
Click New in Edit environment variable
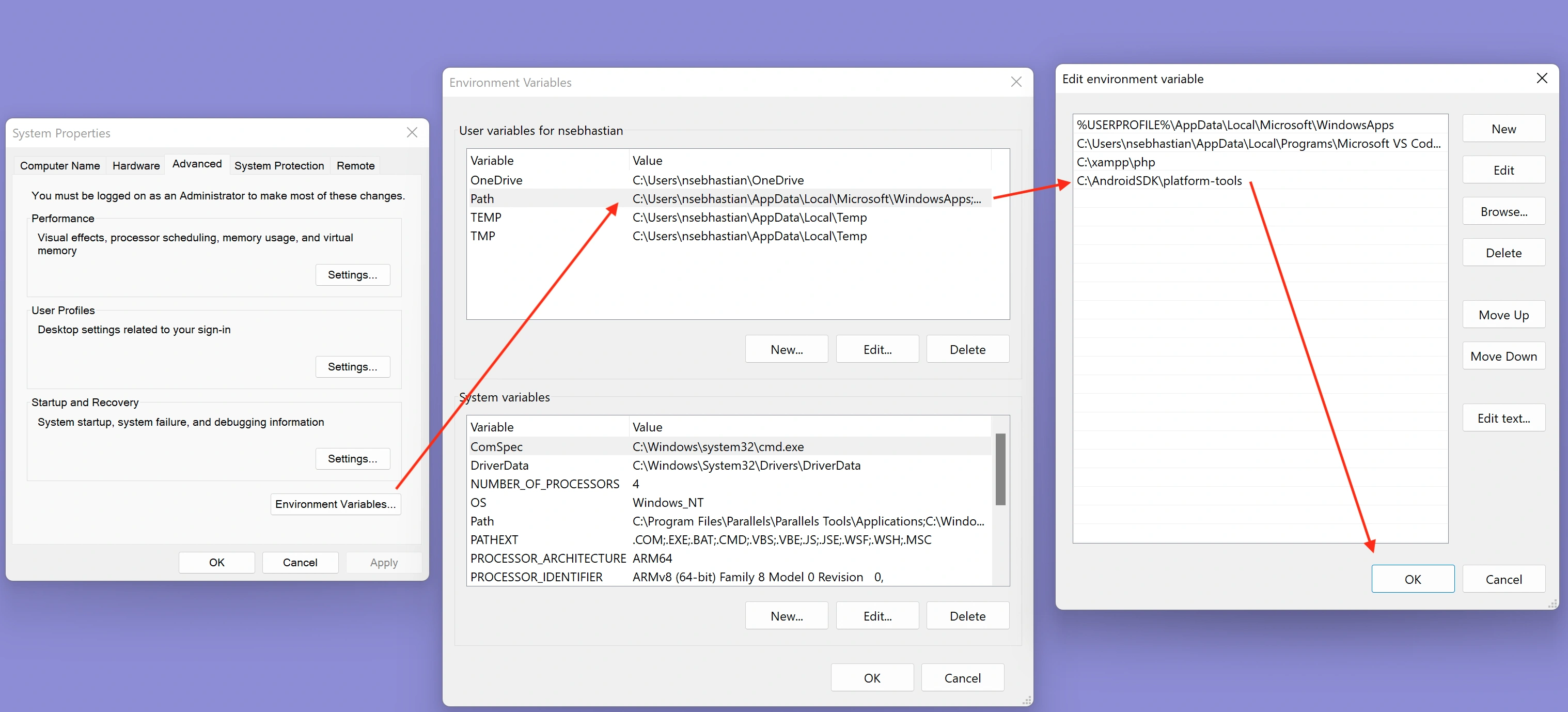(x=1503, y=129)
